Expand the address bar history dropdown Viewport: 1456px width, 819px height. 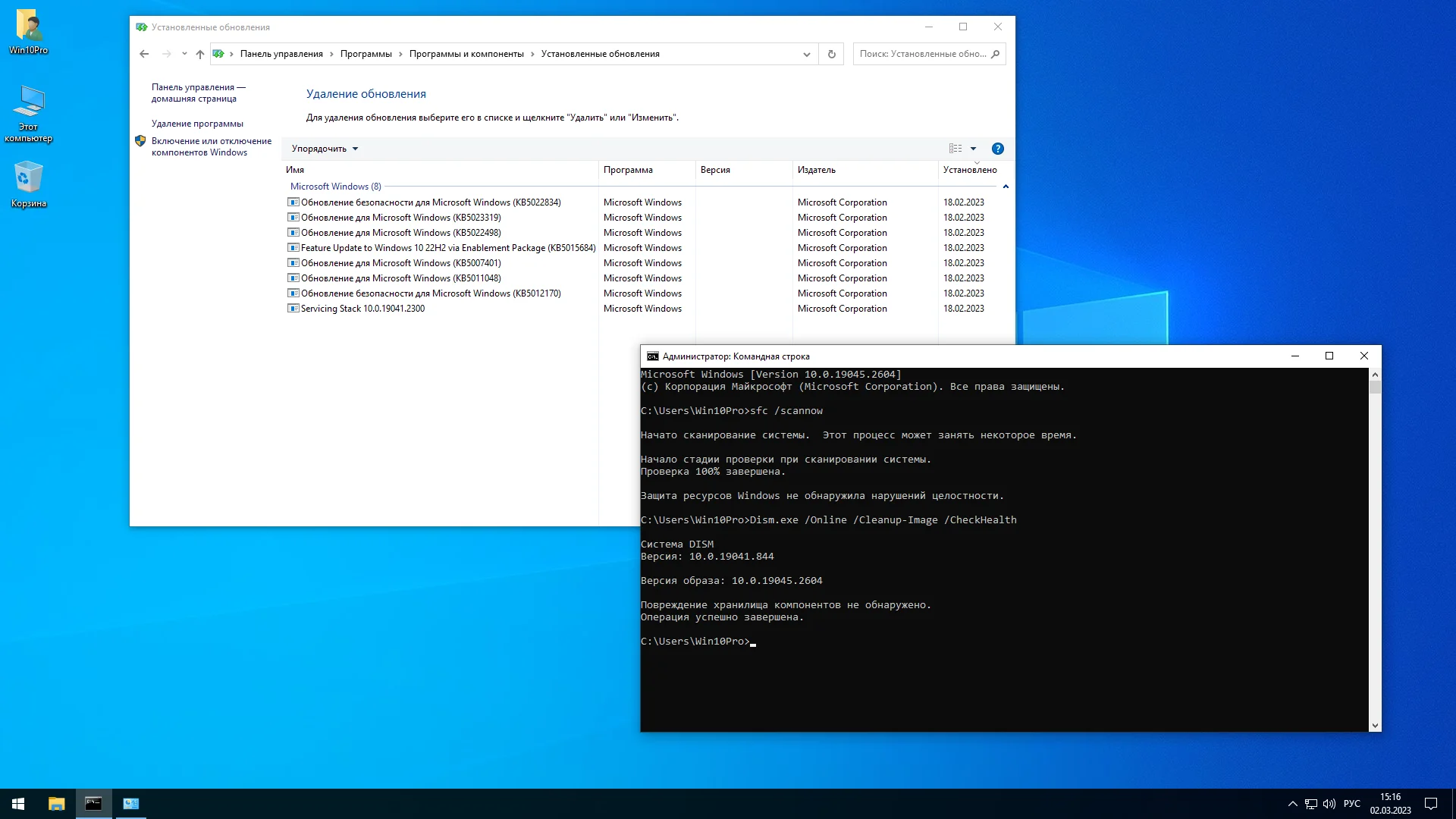tap(806, 54)
